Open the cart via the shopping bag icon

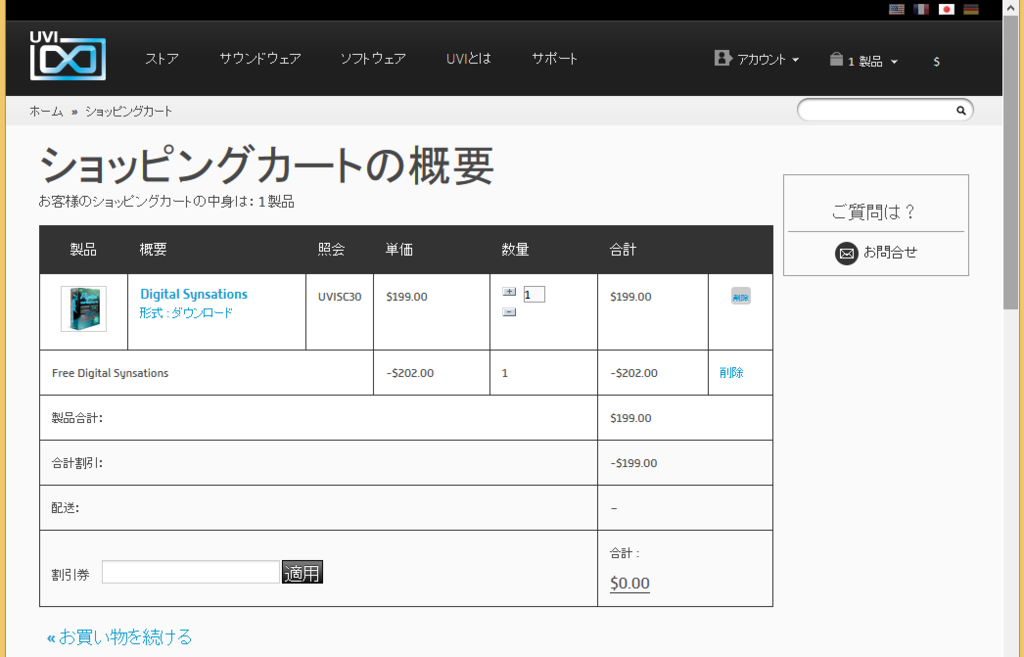click(837, 60)
